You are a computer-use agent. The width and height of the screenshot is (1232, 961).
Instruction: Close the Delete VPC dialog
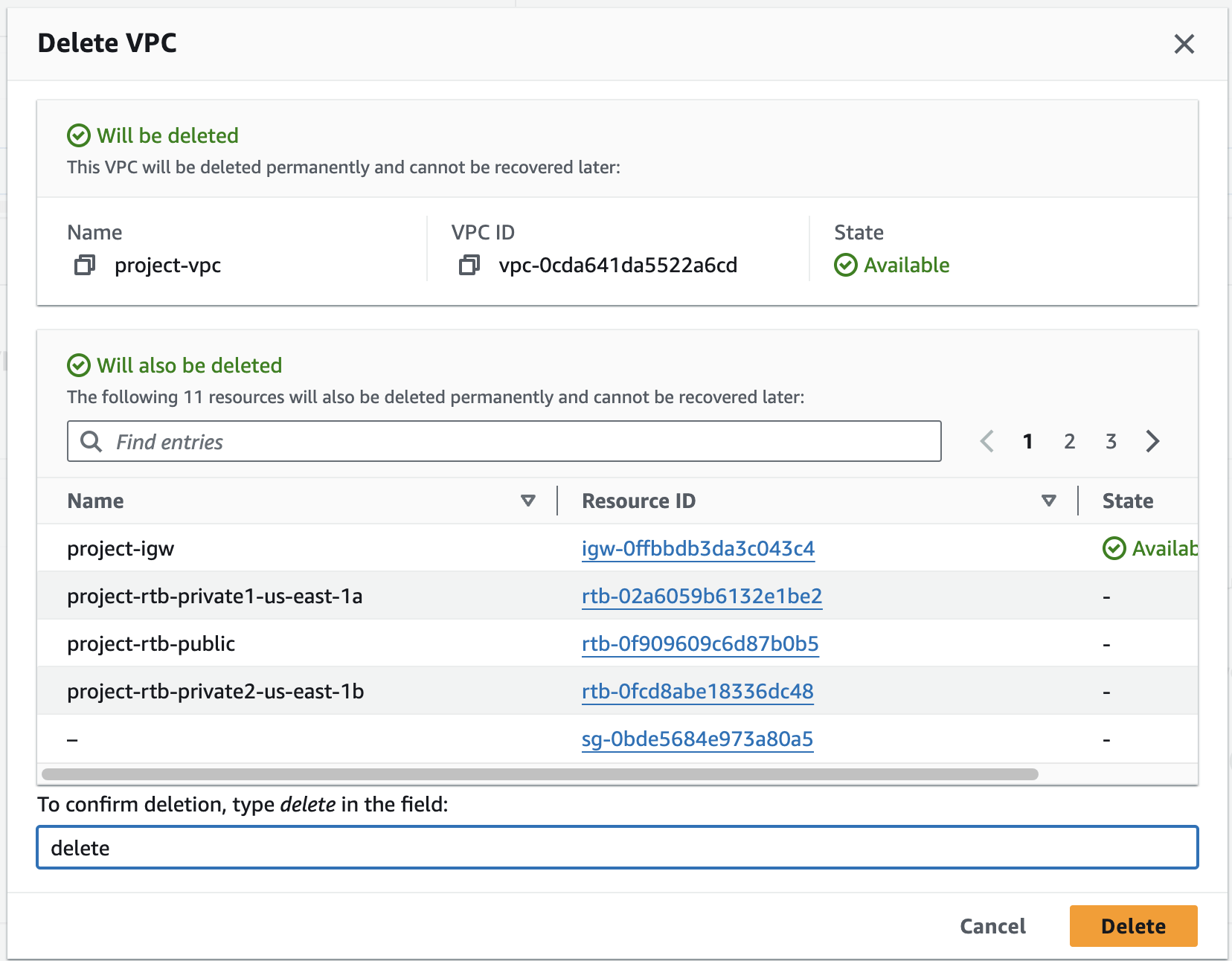(1184, 44)
